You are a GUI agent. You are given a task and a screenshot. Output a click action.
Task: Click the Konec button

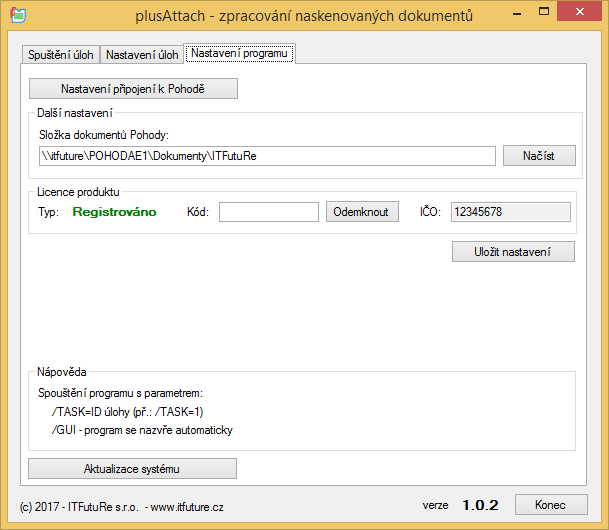coord(551,505)
